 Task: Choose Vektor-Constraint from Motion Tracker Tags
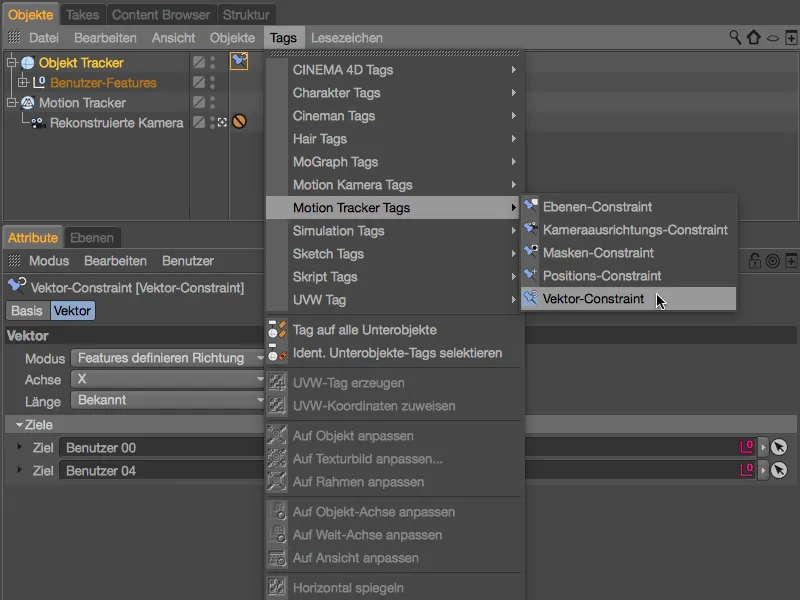[x=629, y=298]
